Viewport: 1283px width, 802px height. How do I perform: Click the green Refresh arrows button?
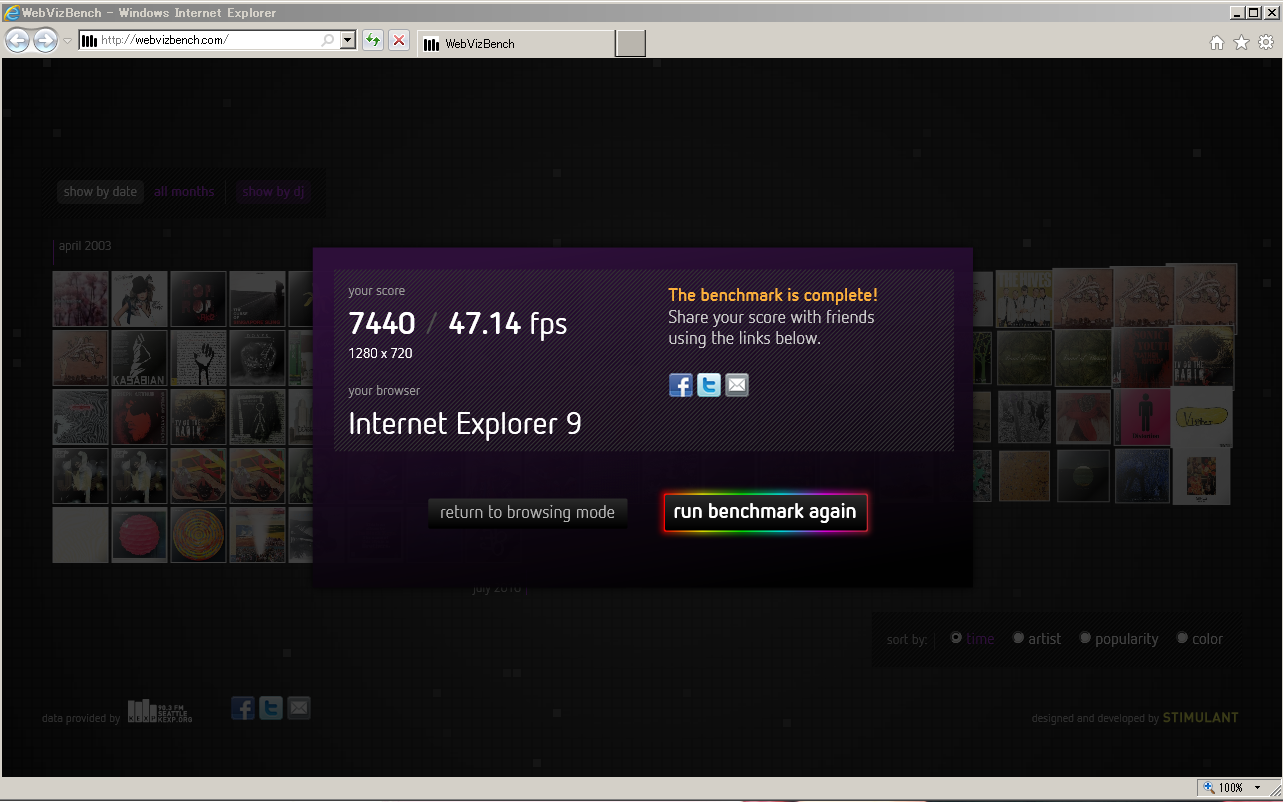coord(373,40)
